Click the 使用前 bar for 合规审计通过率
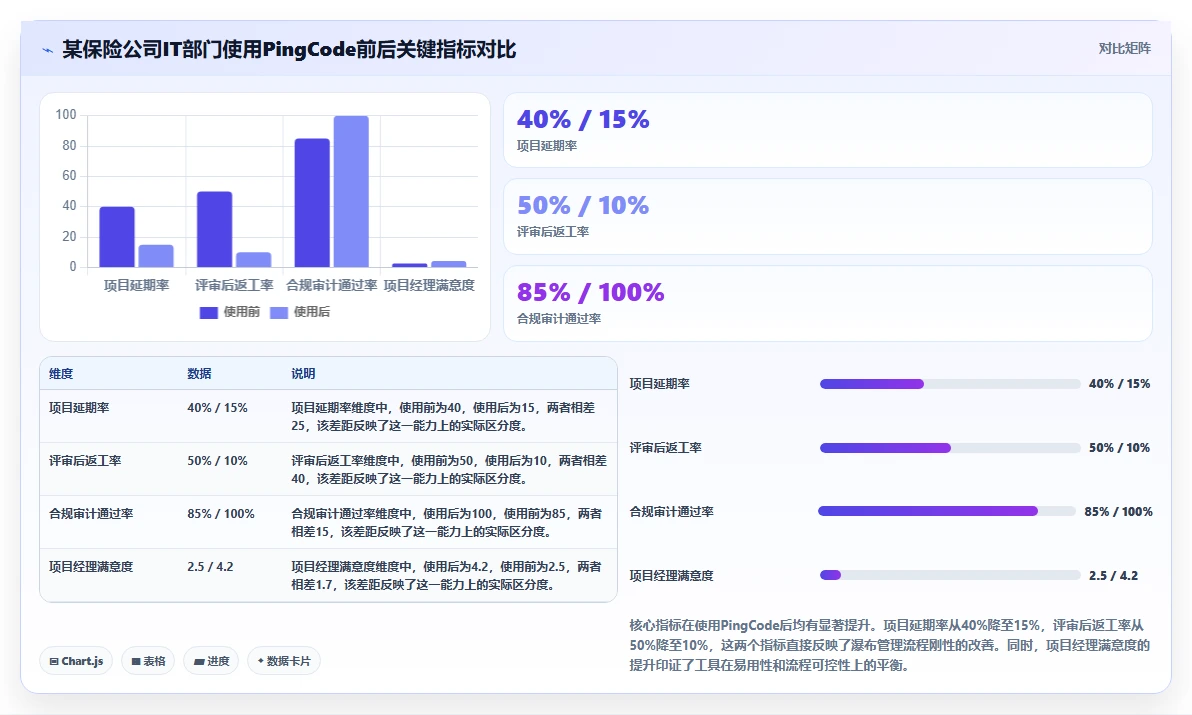 point(312,203)
